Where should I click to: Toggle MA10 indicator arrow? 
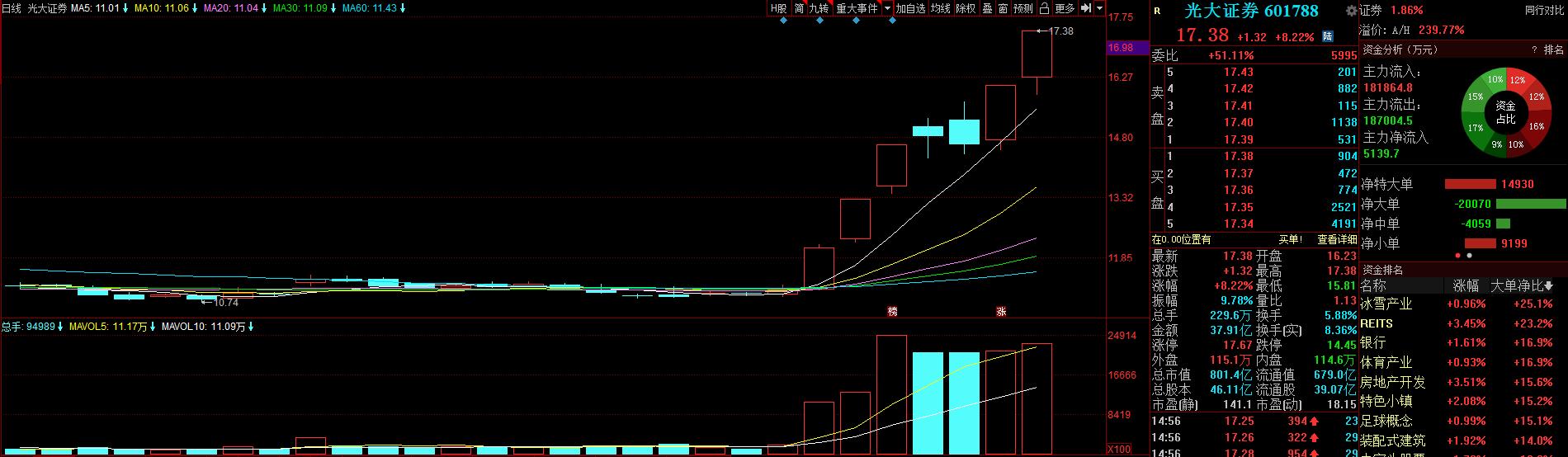point(195,8)
